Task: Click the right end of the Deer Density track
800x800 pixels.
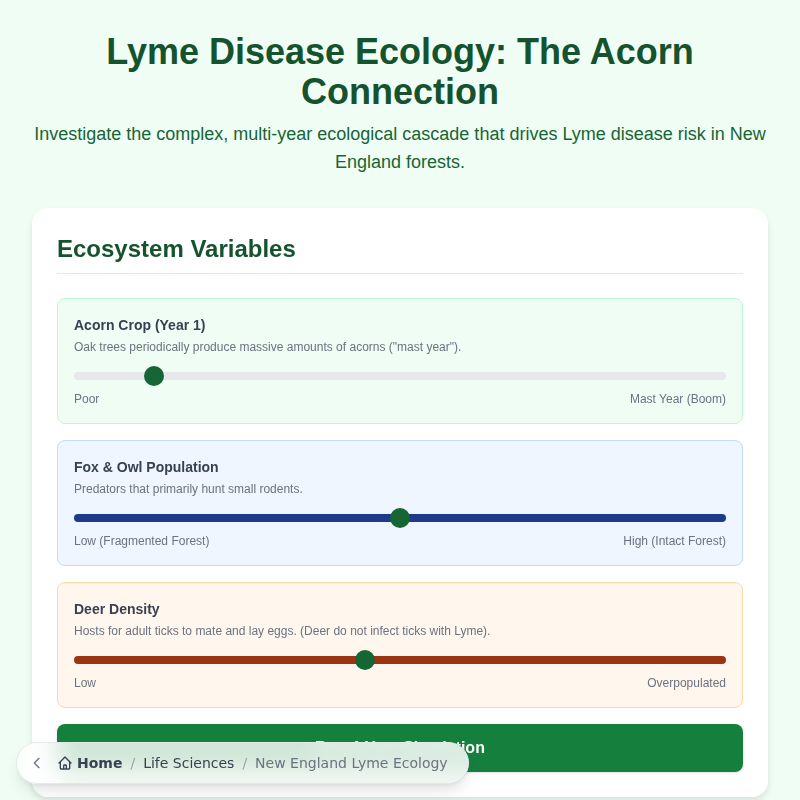Action: [x=720, y=660]
